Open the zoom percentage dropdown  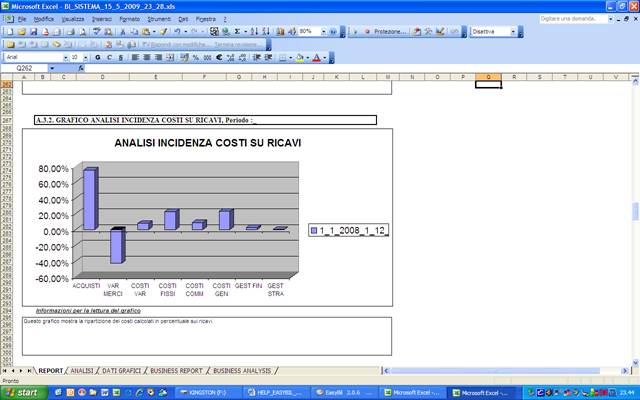click(326, 32)
